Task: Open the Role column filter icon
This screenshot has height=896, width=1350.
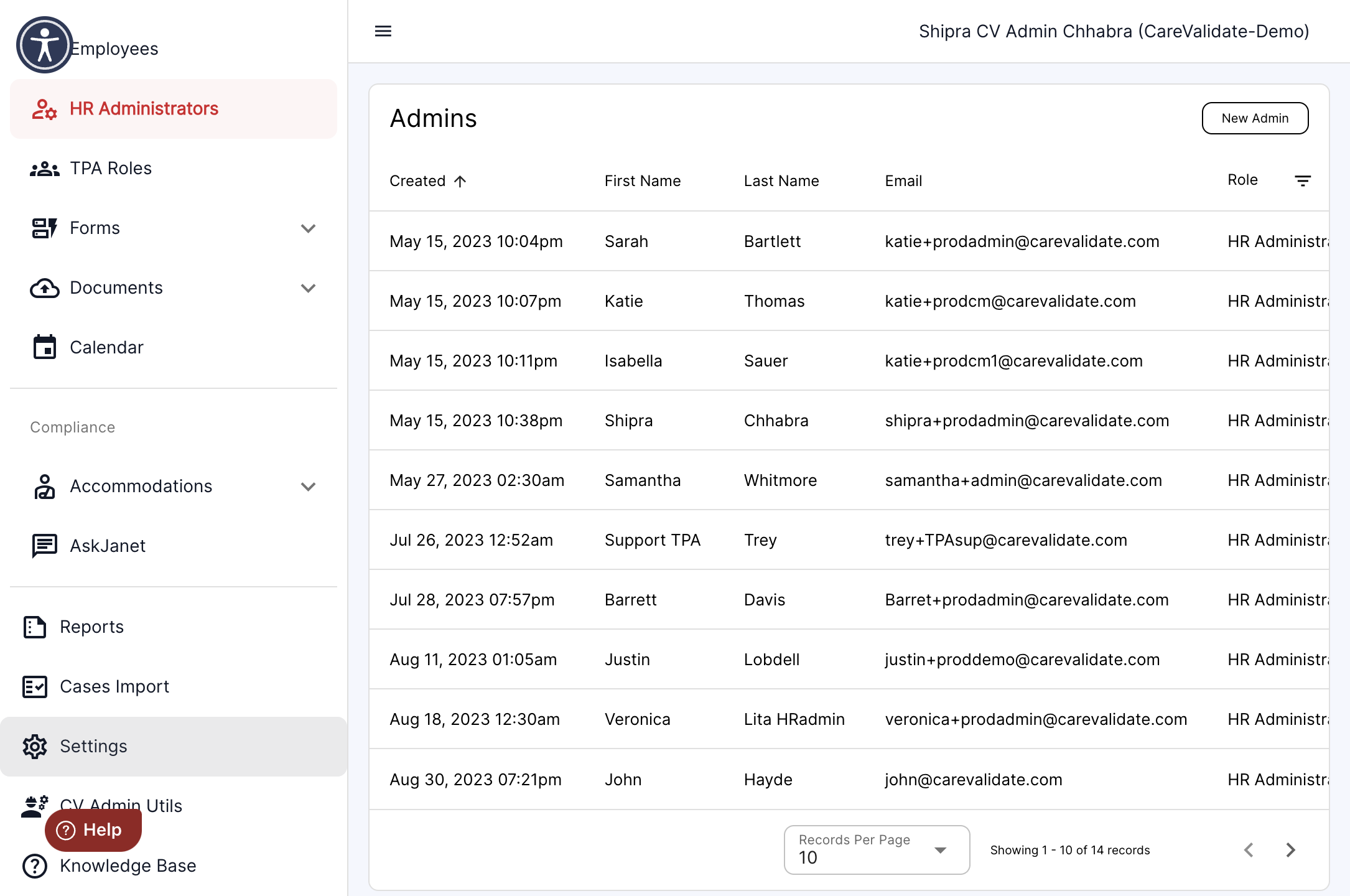Action: (1303, 180)
